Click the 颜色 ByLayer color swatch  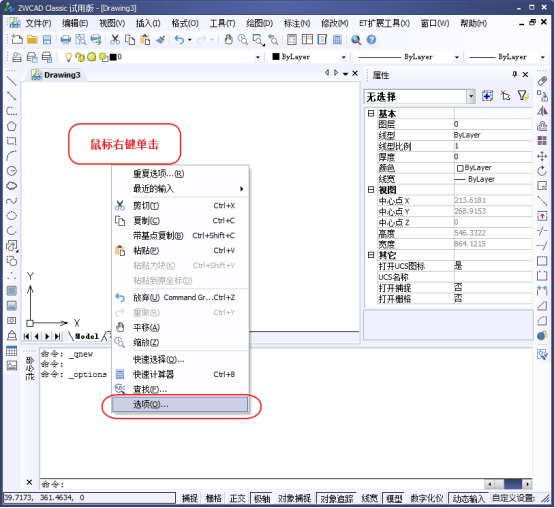460,168
